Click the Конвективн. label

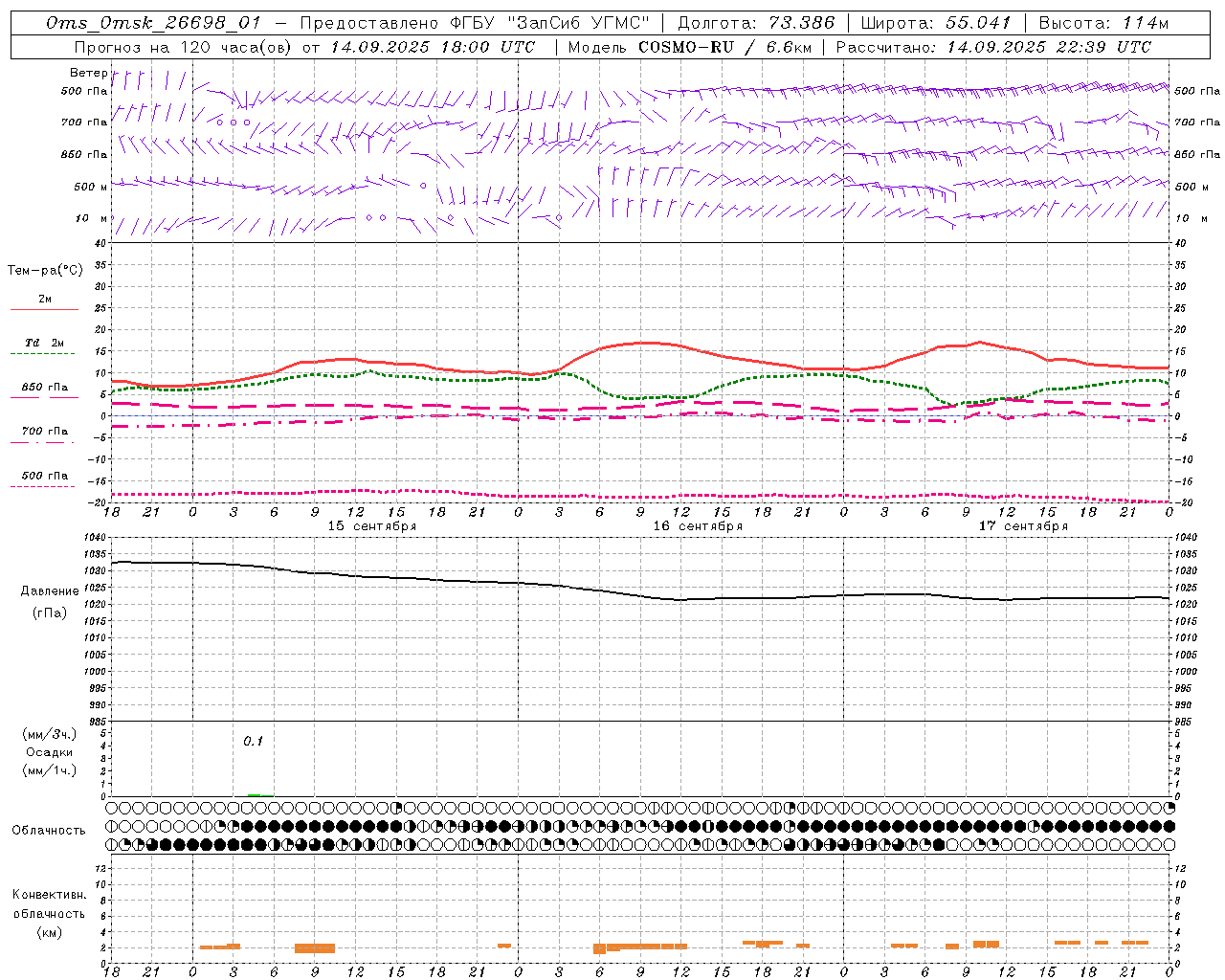click(49, 895)
